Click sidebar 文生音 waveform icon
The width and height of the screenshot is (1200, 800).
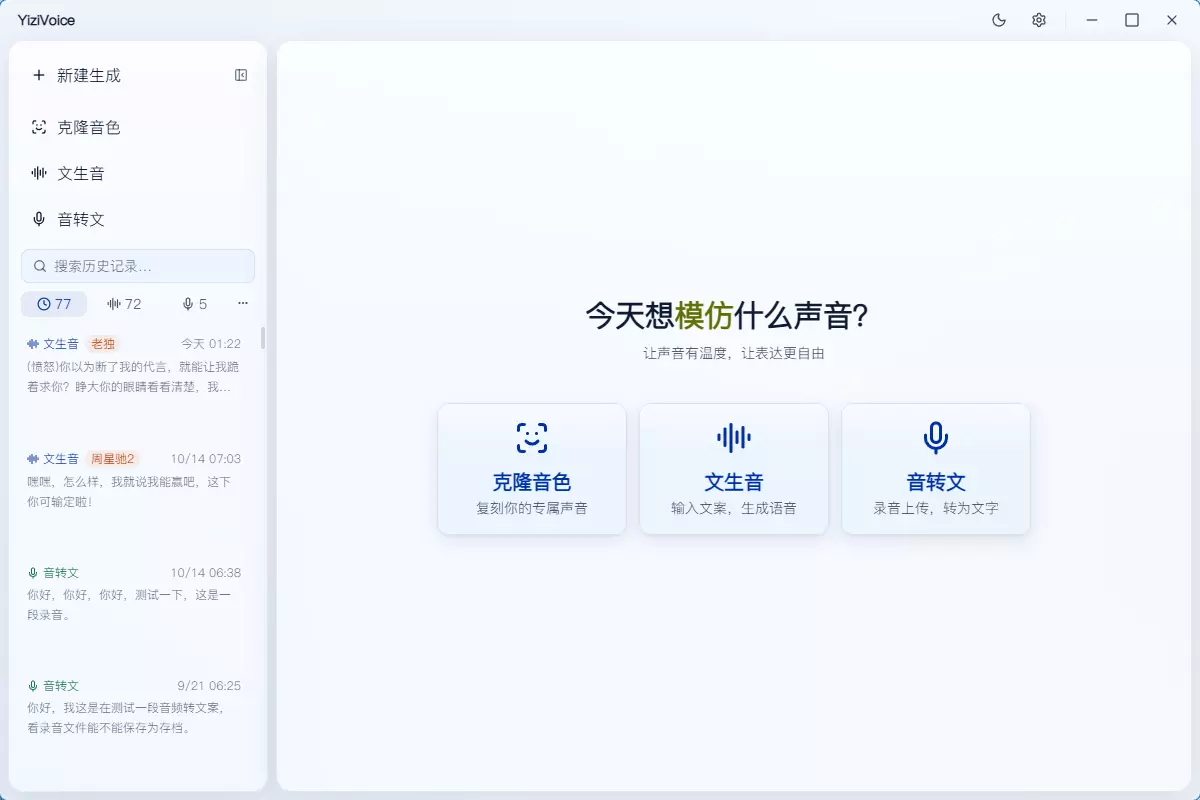pyautogui.click(x=39, y=173)
